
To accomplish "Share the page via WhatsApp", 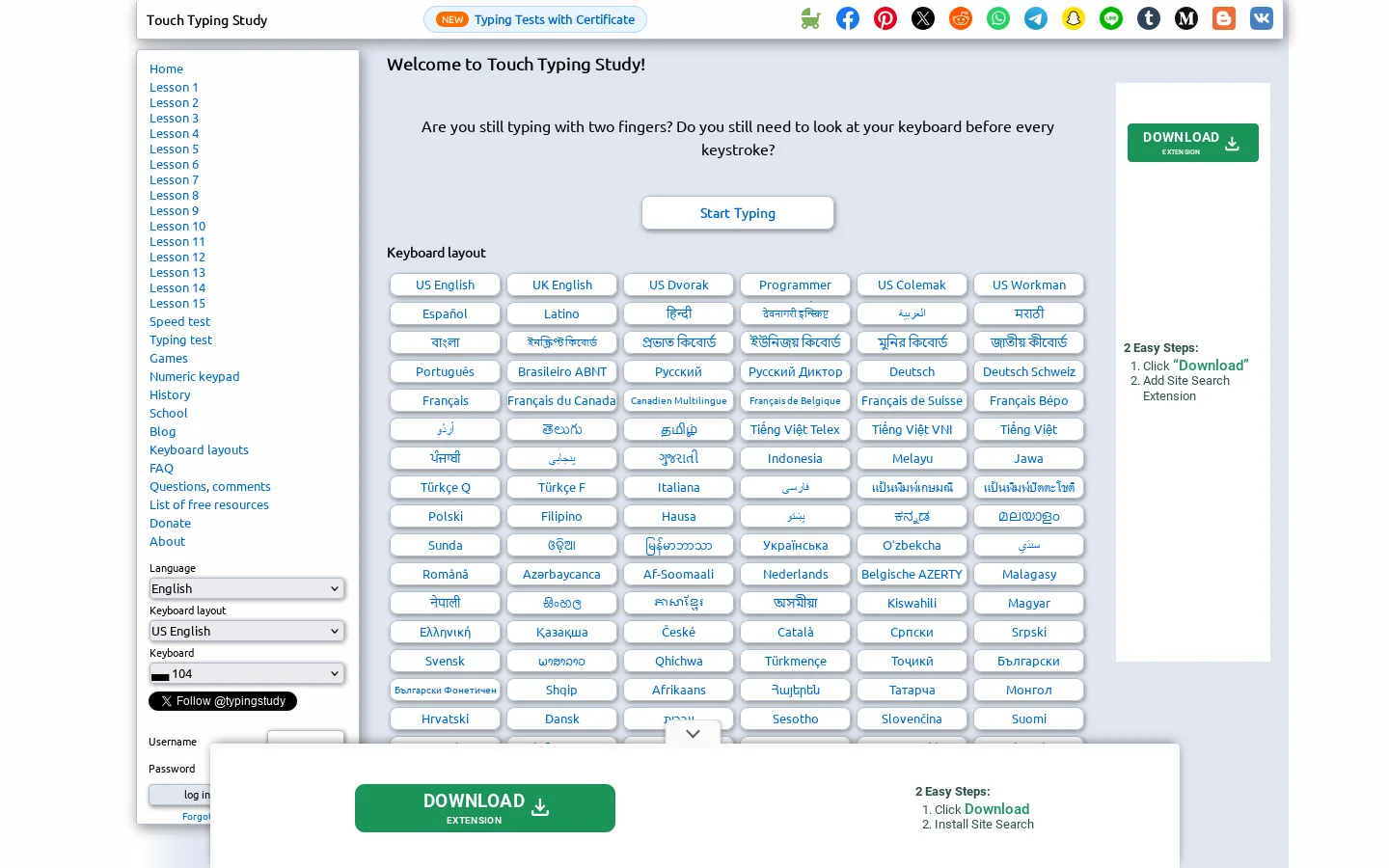I will (998, 18).
